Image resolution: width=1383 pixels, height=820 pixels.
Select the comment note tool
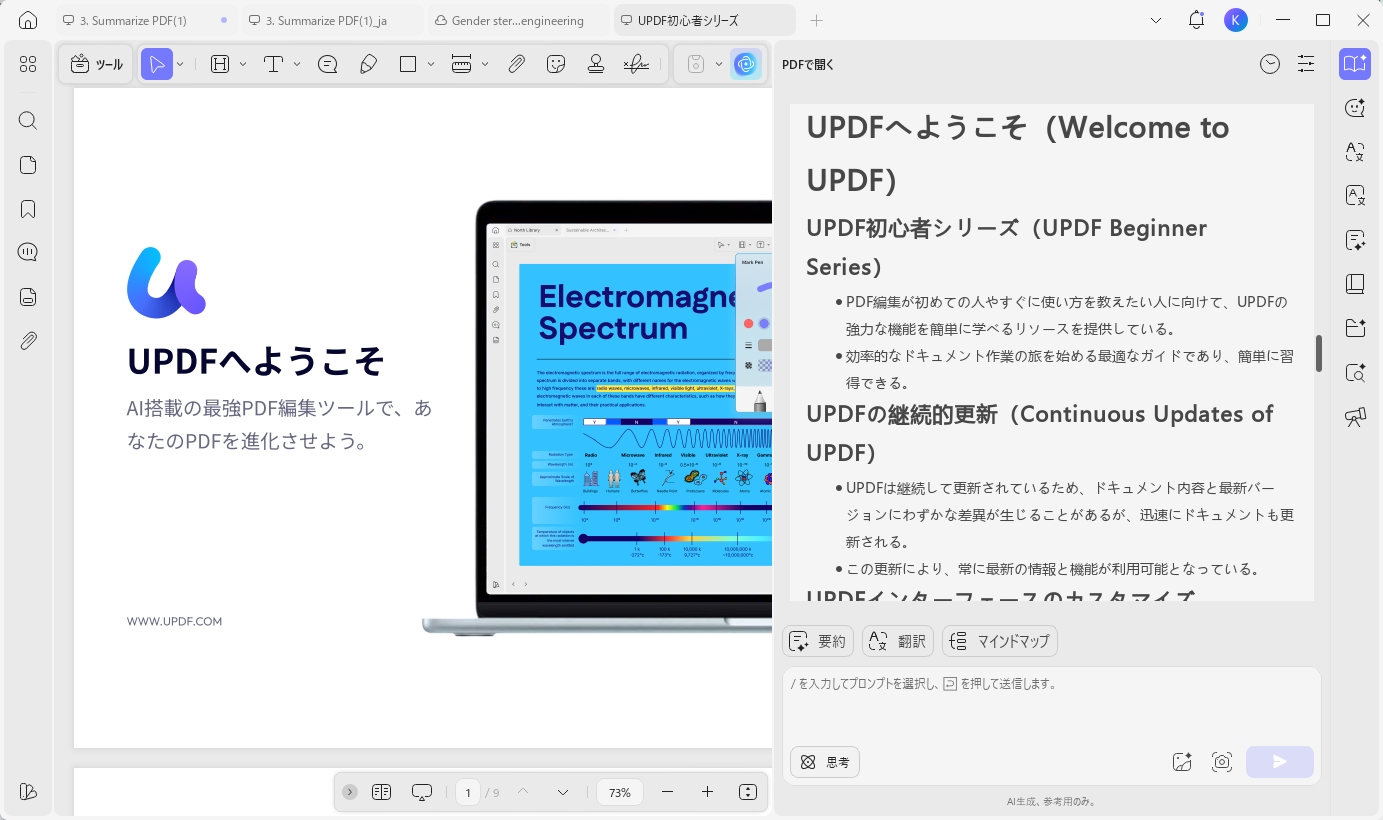coord(327,65)
